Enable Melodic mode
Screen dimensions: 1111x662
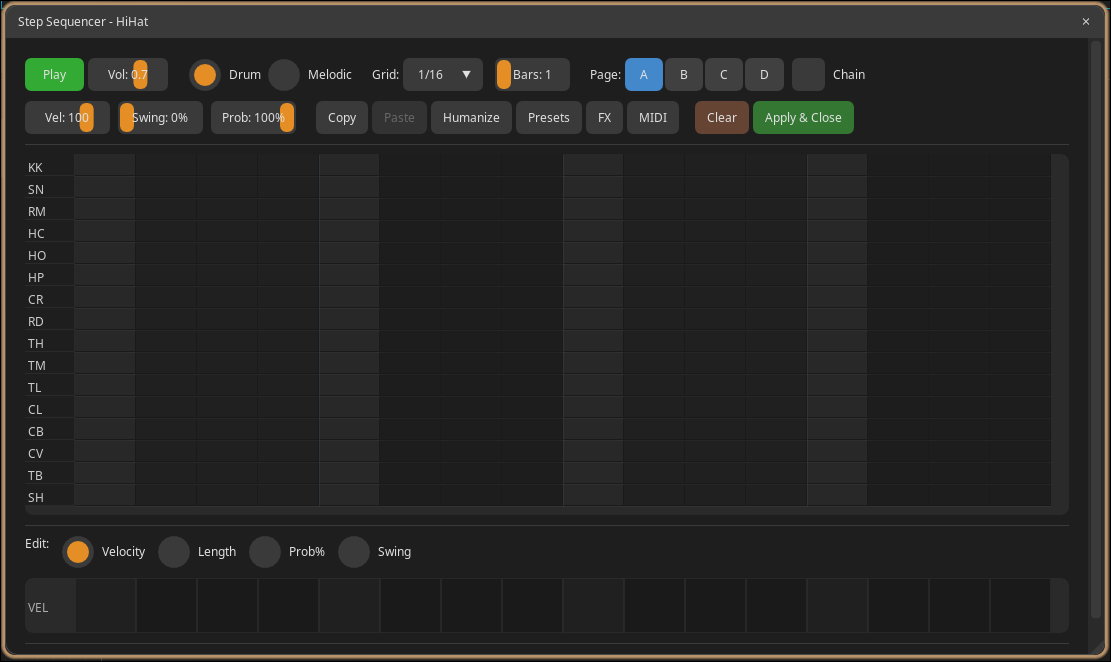point(283,74)
